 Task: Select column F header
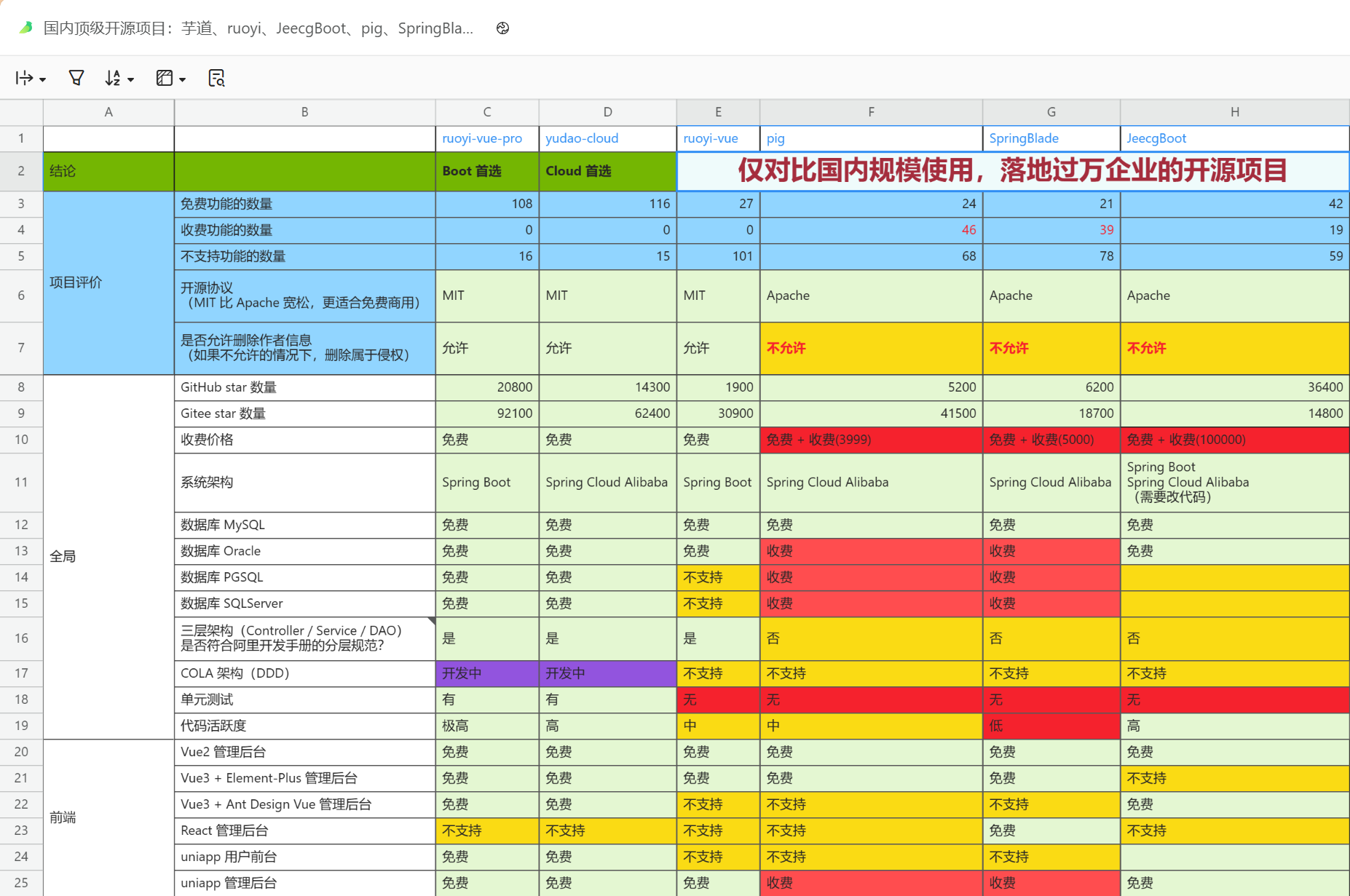(870, 112)
